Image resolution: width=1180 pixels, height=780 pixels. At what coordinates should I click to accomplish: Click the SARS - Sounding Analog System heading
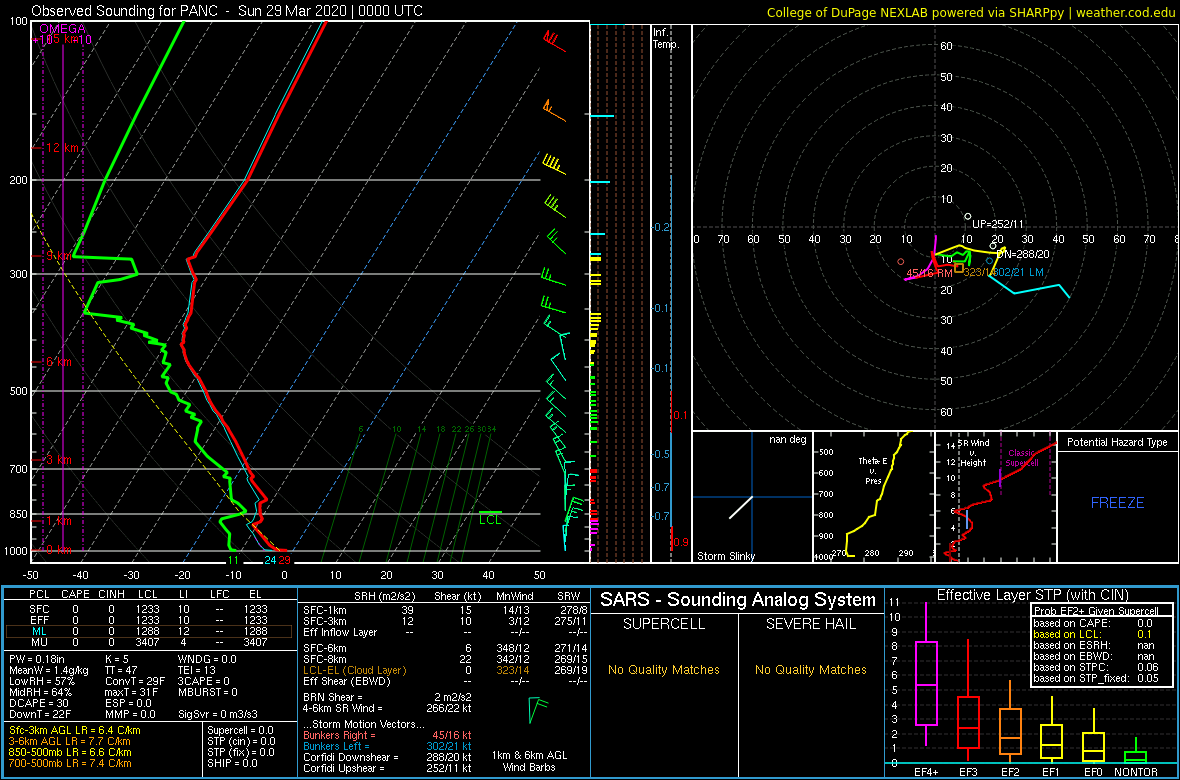click(738, 600)
